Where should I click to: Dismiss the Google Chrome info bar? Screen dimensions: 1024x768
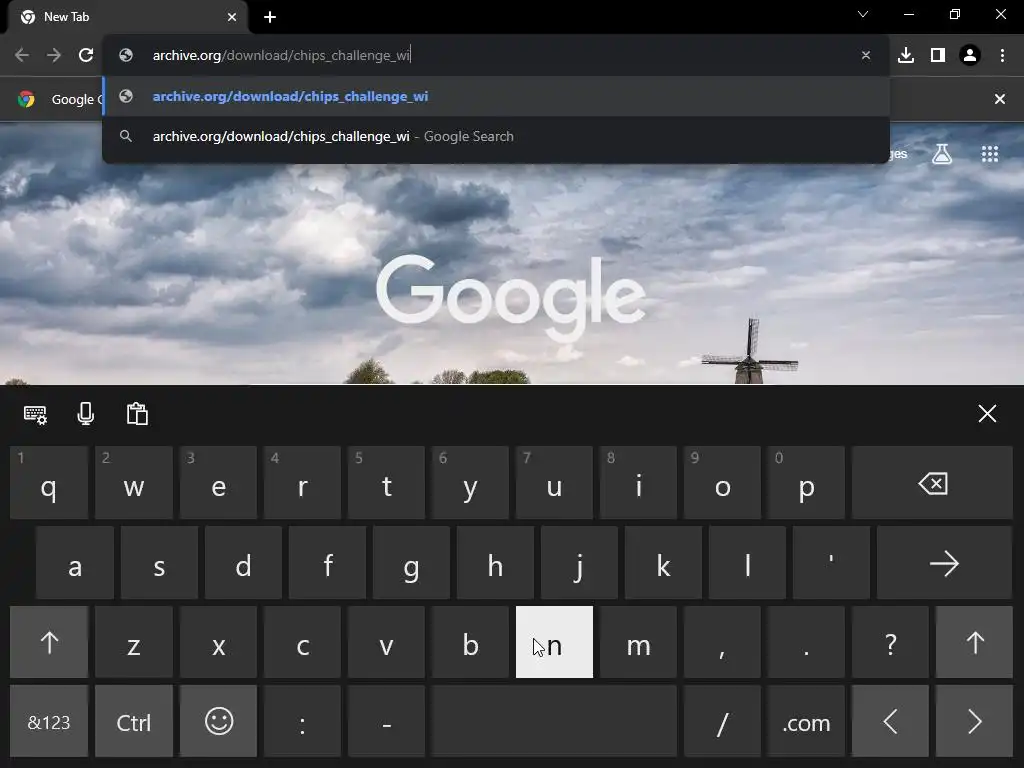click(1000, 99)
